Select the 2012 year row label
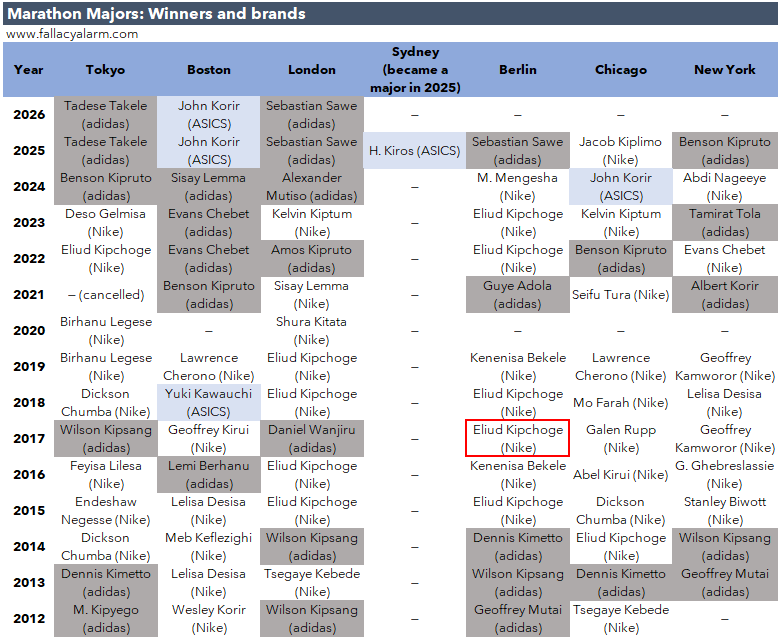The height and width of the screenshot is (640, 781). coord(29,619)
